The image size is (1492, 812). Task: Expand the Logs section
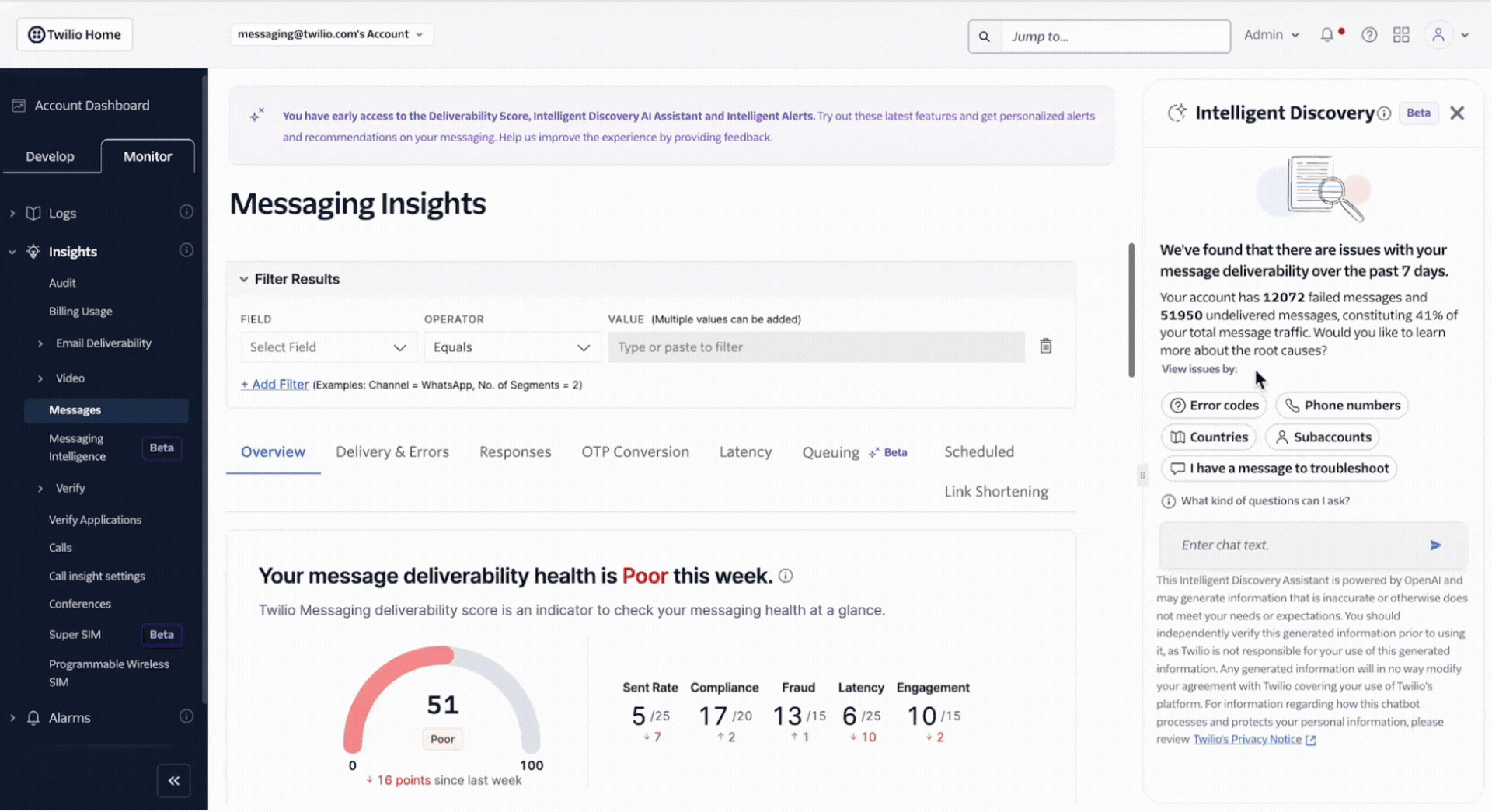click(12, 213)
